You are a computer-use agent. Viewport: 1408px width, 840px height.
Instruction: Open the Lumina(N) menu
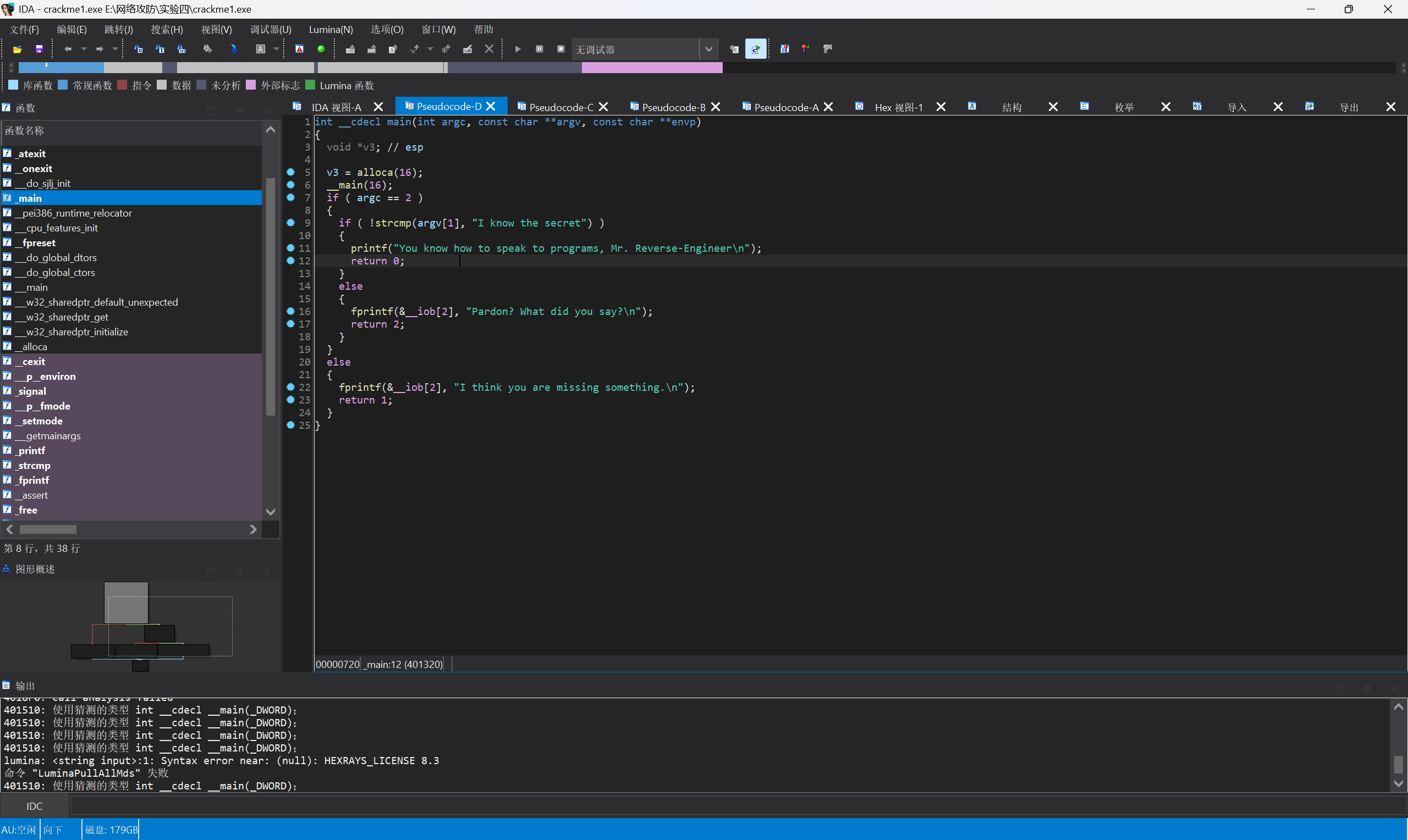[x=331, y=30]
